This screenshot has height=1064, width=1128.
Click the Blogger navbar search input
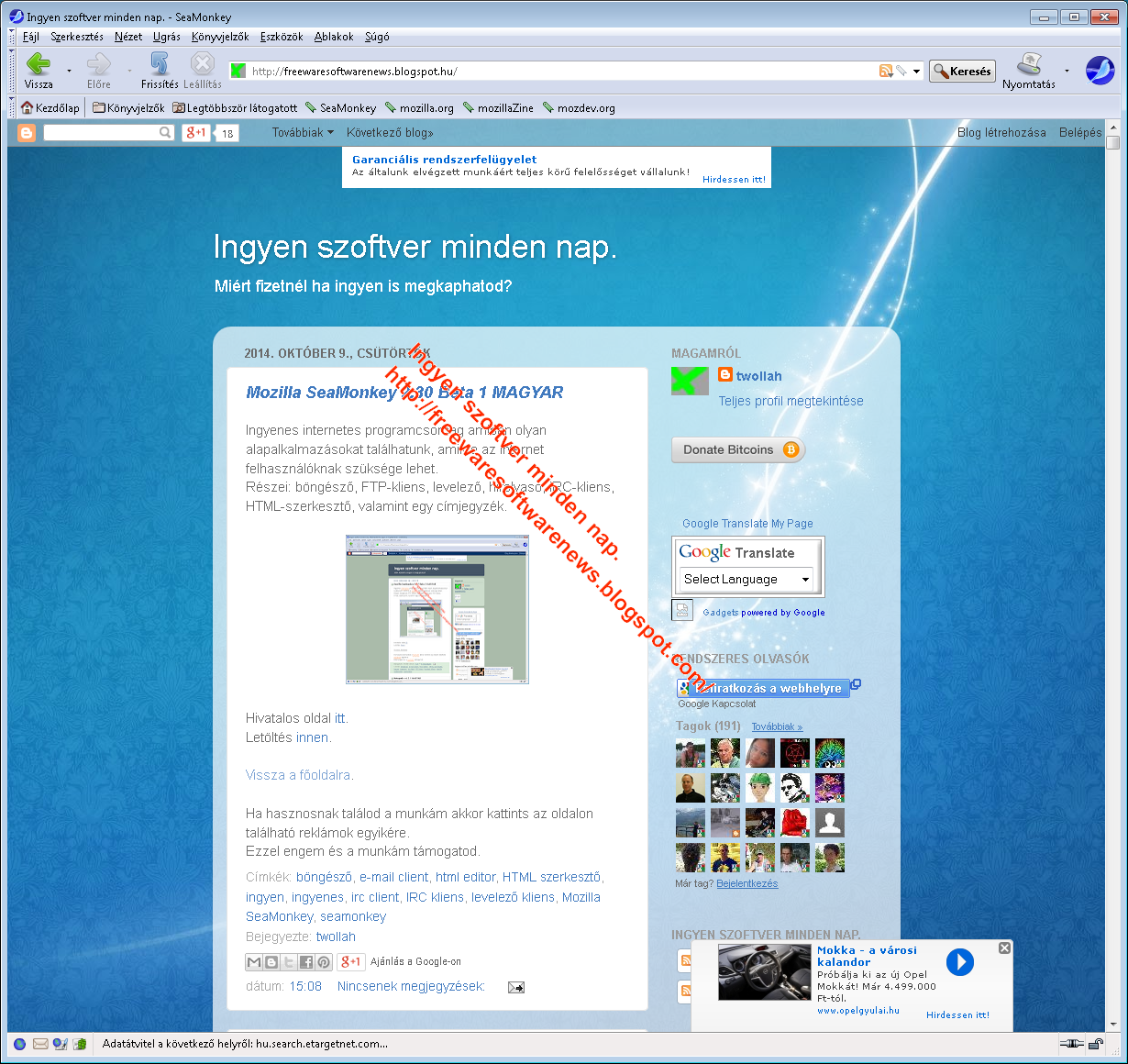click(x=101, y=133)
